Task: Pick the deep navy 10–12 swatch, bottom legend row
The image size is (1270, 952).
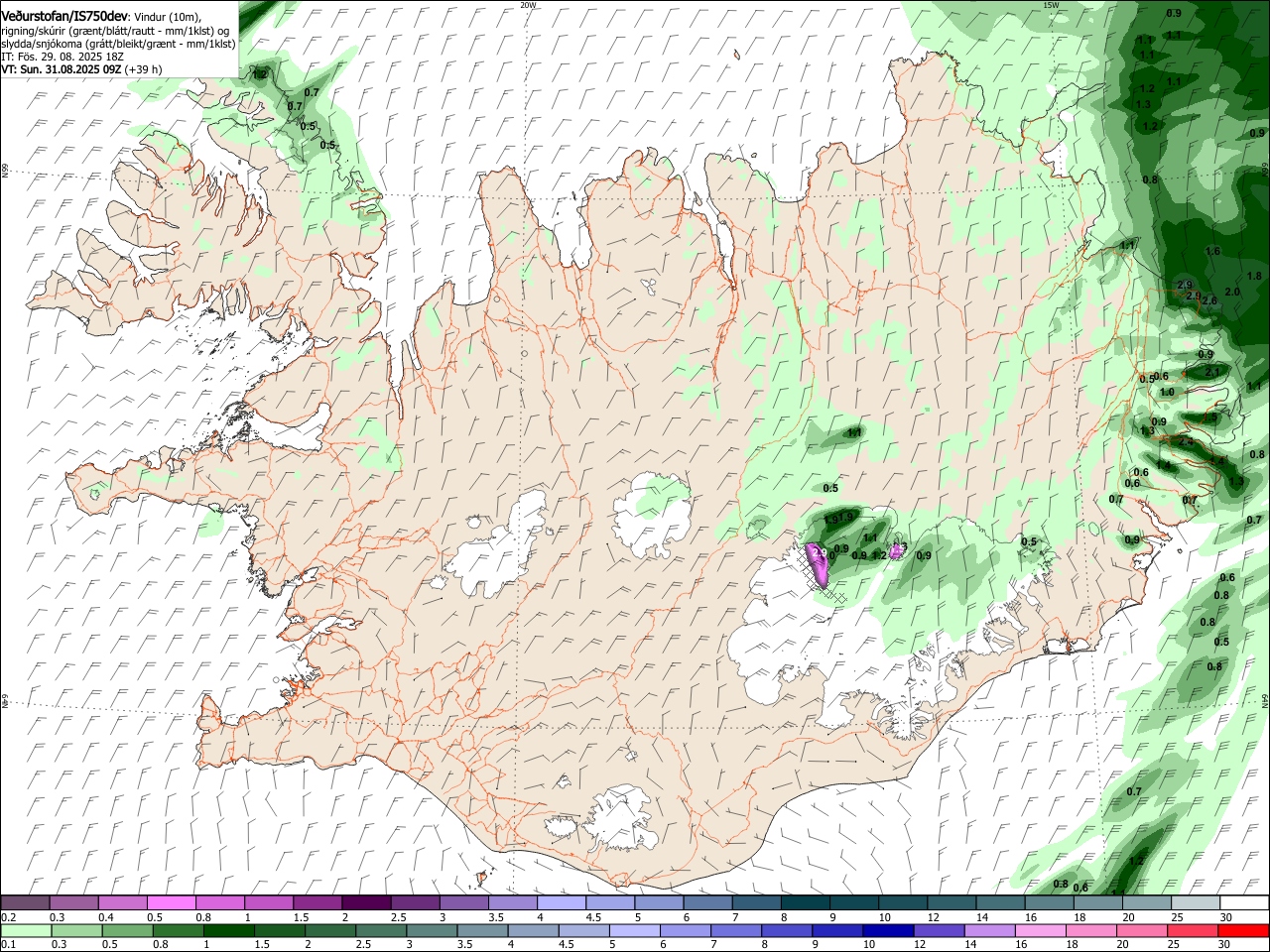Action: coord(886,930)
